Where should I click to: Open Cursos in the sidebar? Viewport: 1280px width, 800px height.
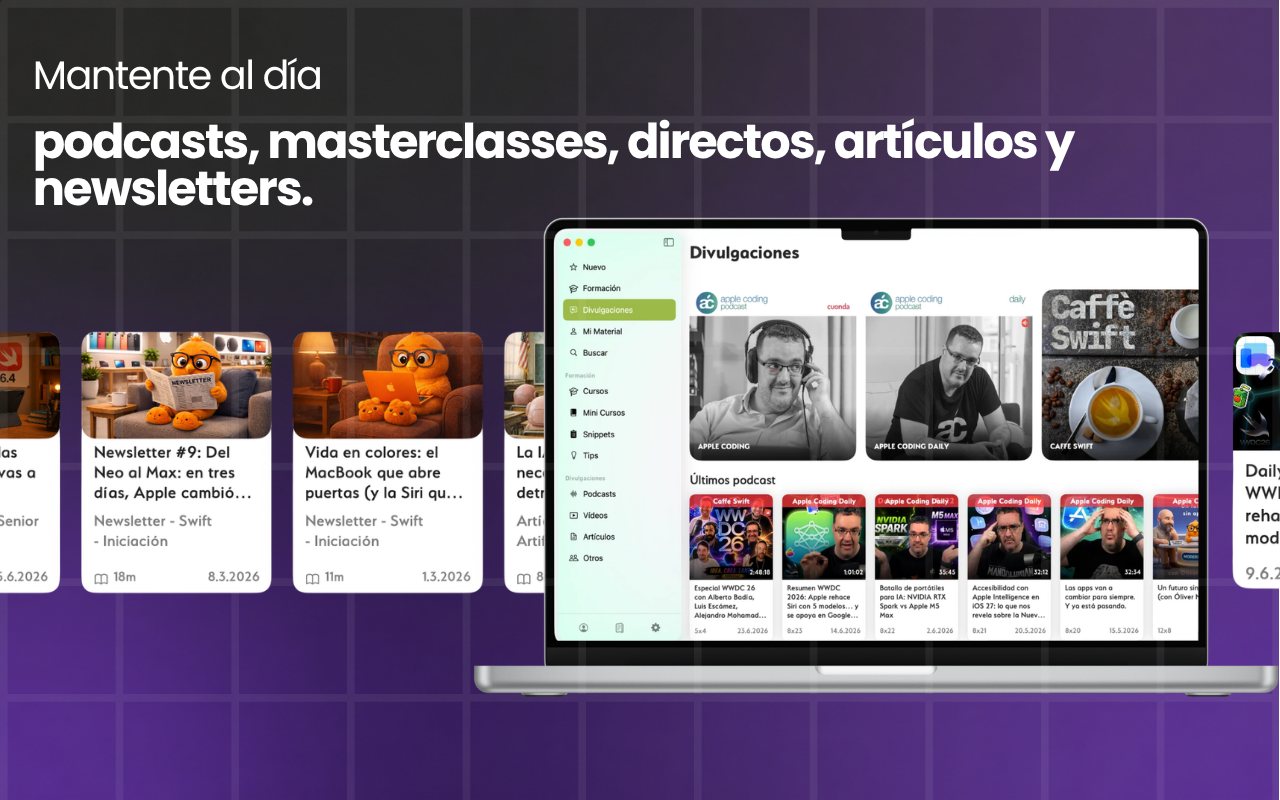[619, 391]
